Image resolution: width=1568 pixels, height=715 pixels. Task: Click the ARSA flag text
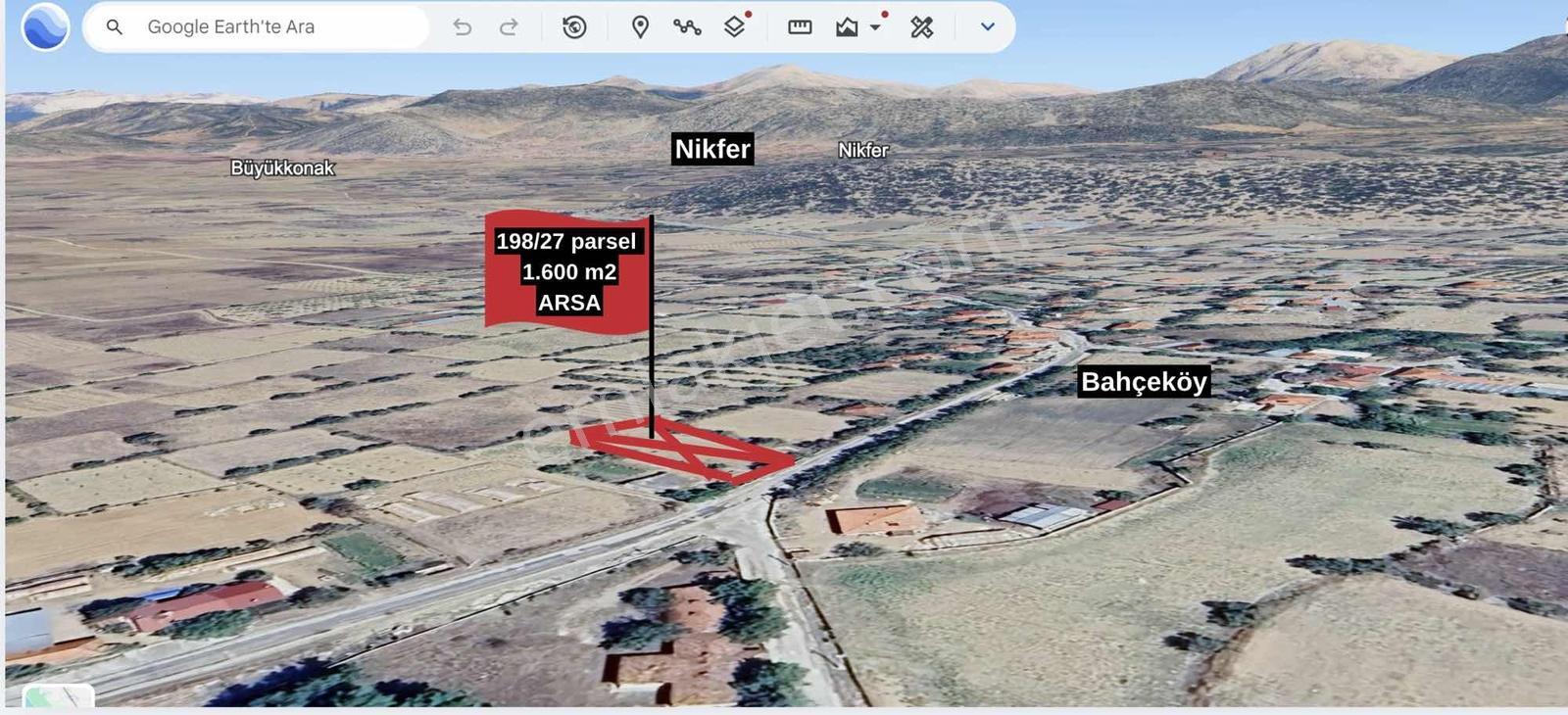(x=569, y=303)
